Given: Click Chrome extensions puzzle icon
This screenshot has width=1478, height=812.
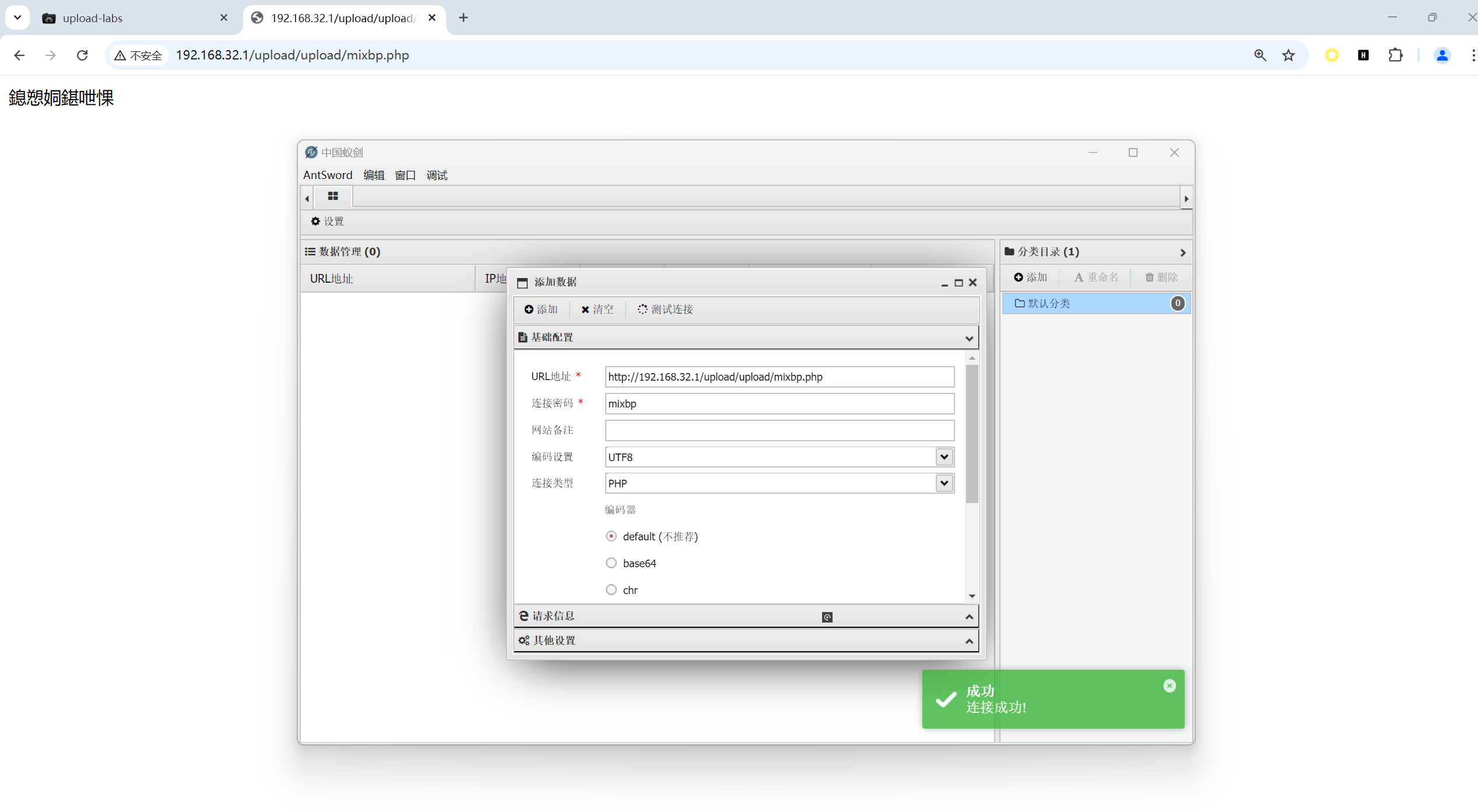Looking at the screenshot, I should point(1395,55).
